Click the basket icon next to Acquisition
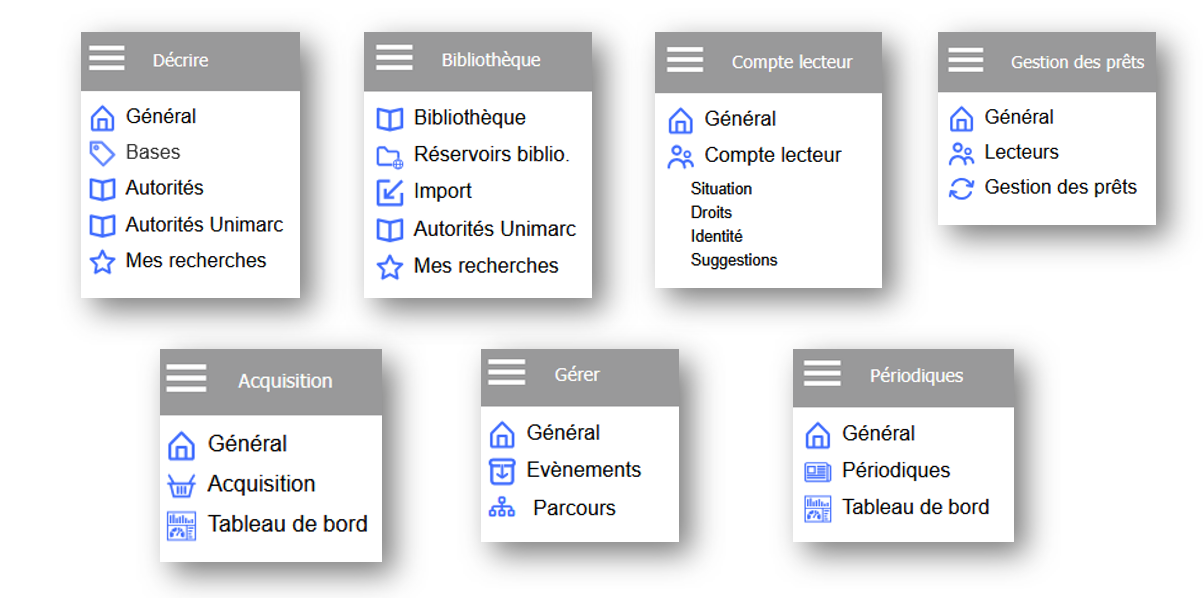The image size is (1204, 598). tap(181, 486)
